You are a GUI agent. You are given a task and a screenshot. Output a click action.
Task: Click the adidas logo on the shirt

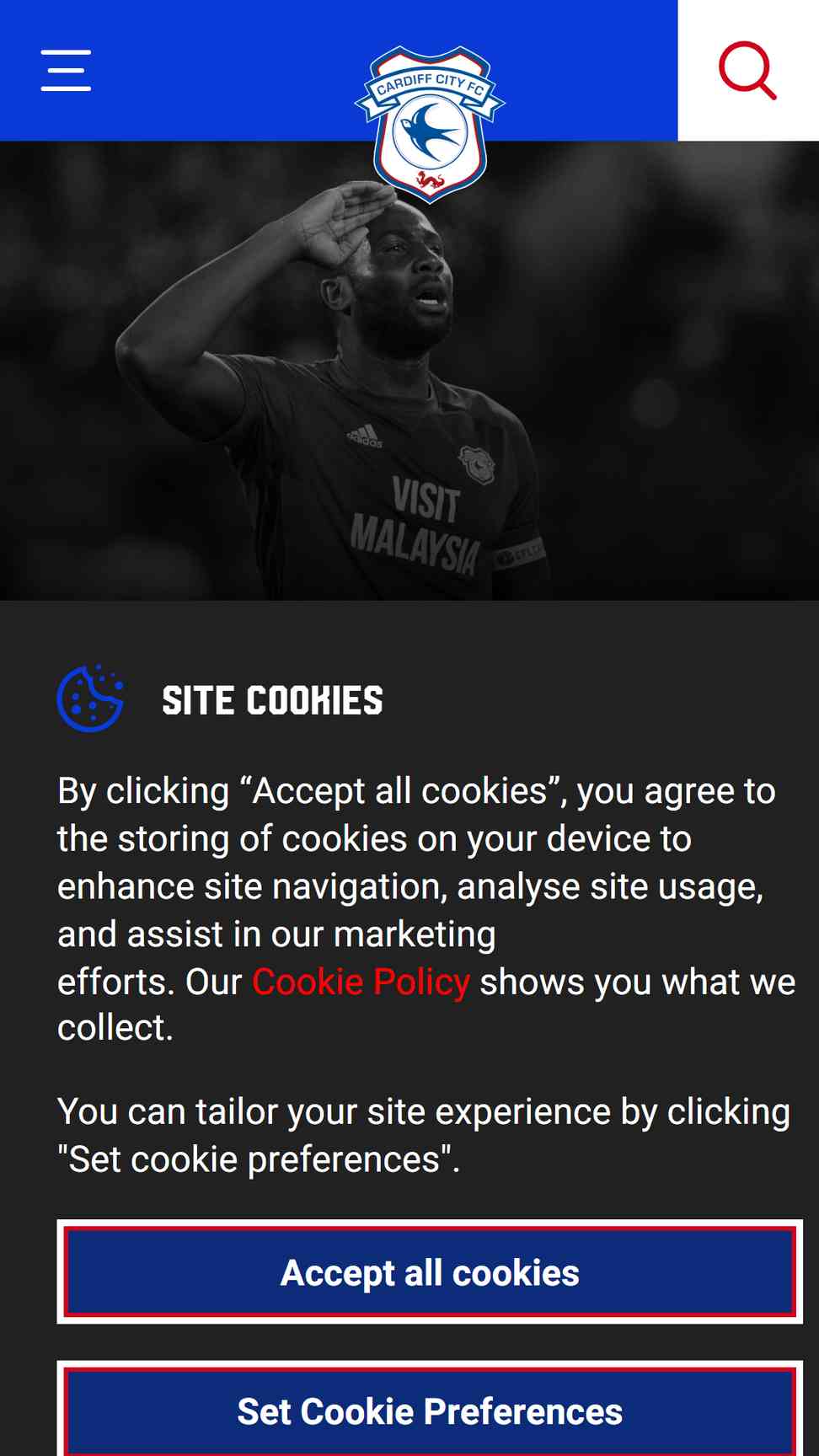365,436
